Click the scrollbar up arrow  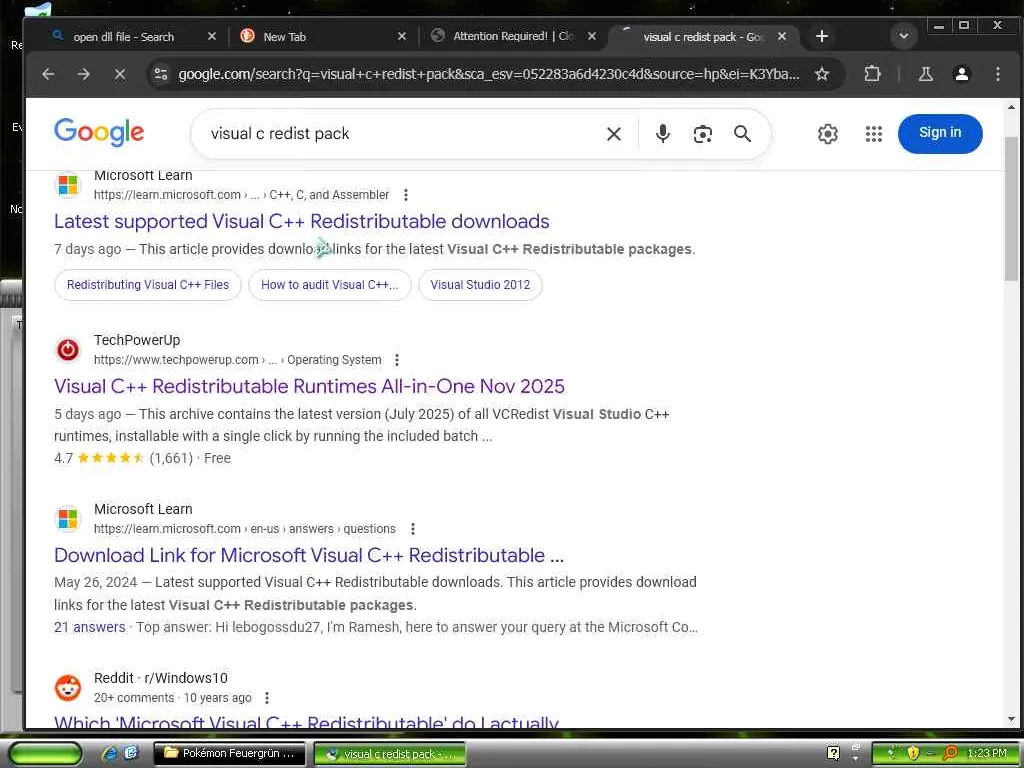(1011, 106)
